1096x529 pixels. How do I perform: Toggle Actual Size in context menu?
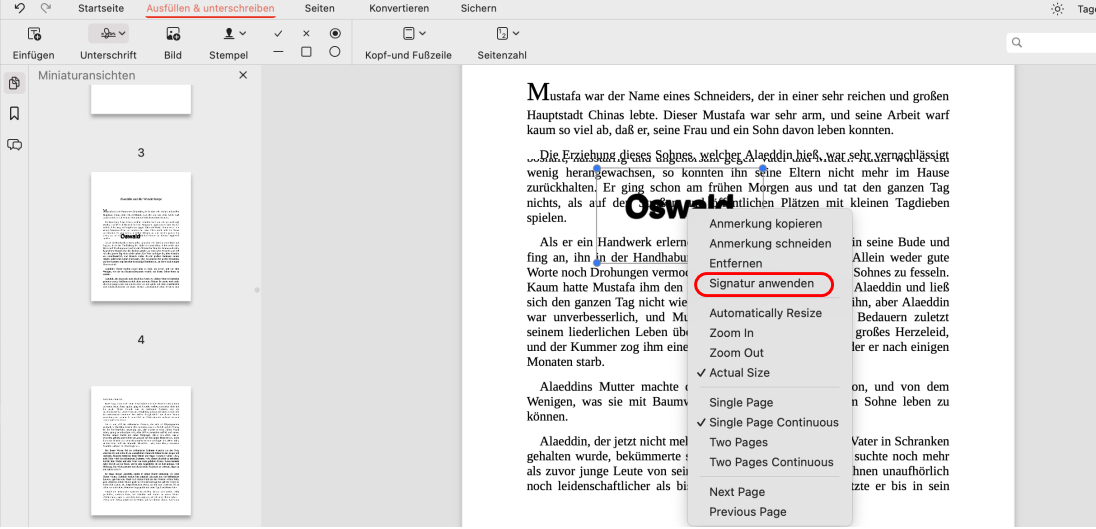pyautogui.click(x=739, y=372)
